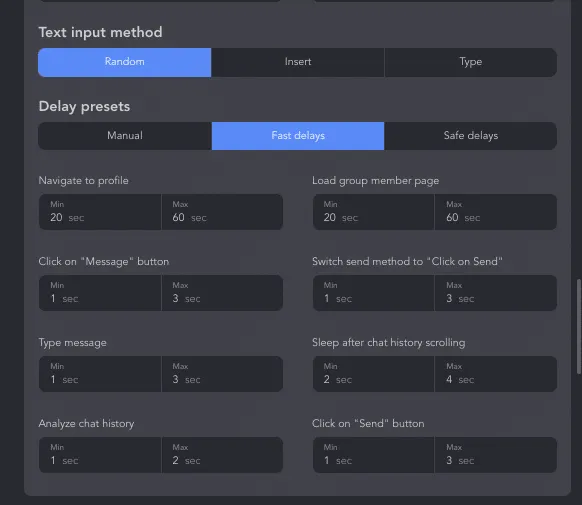Edit Load group member page Min field
The height and width of the screenshot is (505, 582).
[x=373, y=212]
